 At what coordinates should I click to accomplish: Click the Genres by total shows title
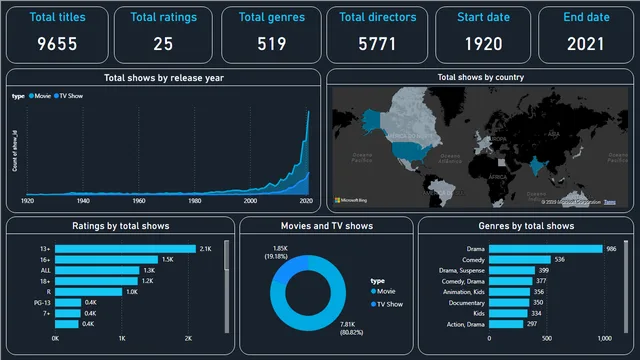[526, 226]
